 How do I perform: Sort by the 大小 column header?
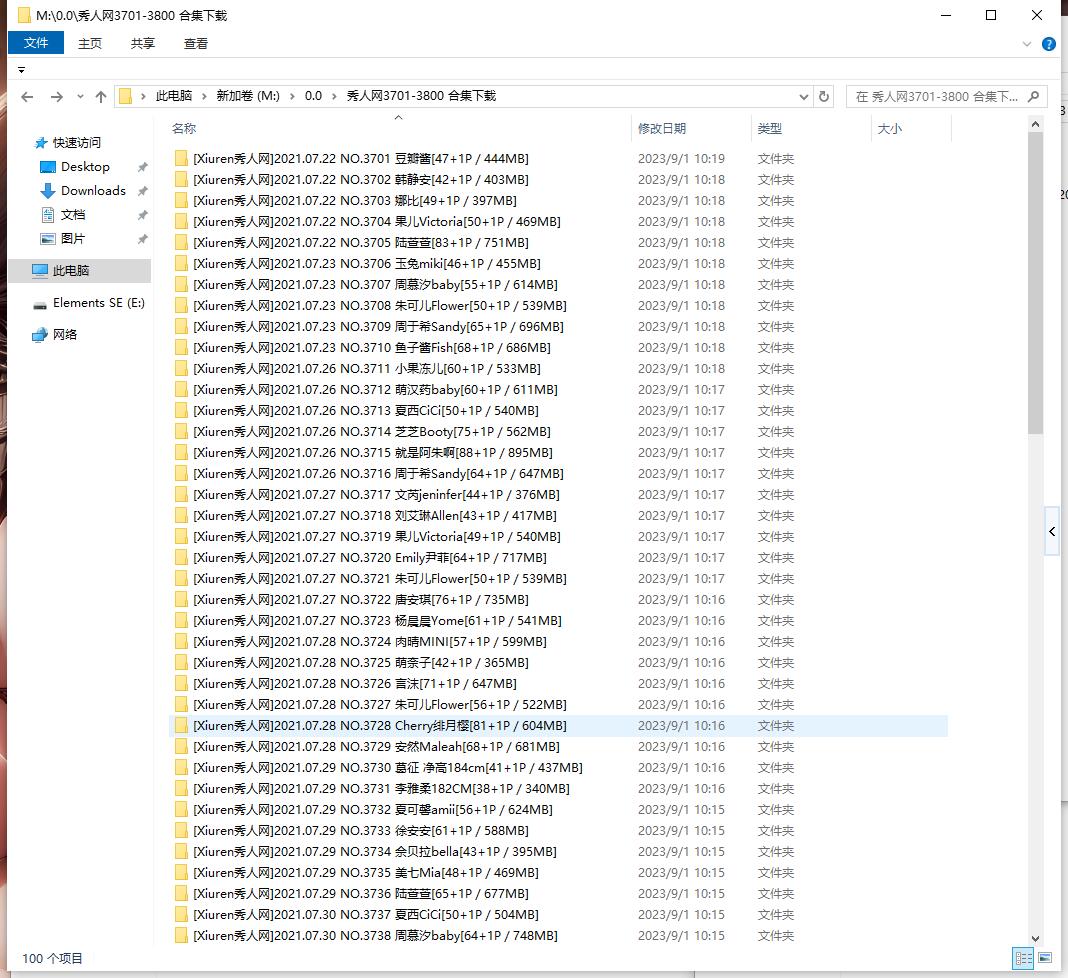(911, 128)
